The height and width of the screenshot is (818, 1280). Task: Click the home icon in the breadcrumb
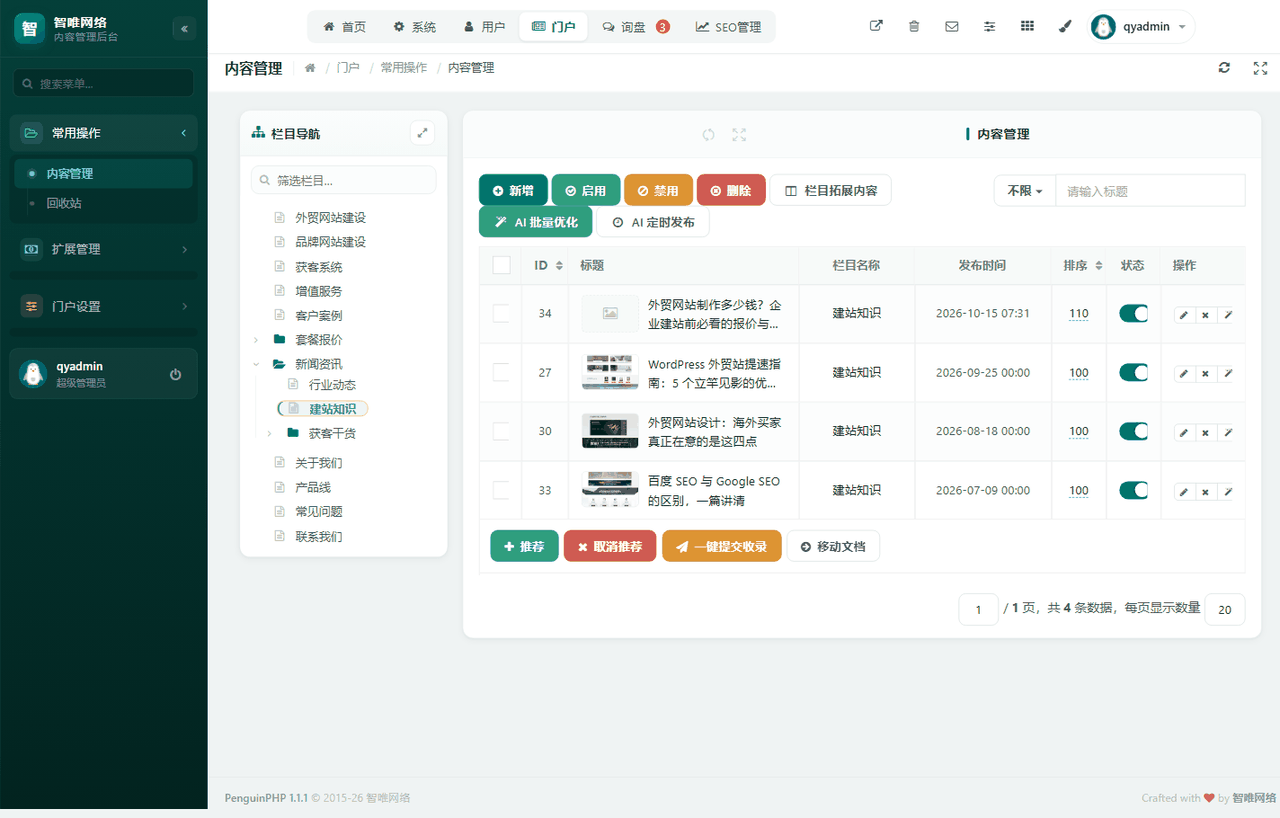click(x=310, y=68)
